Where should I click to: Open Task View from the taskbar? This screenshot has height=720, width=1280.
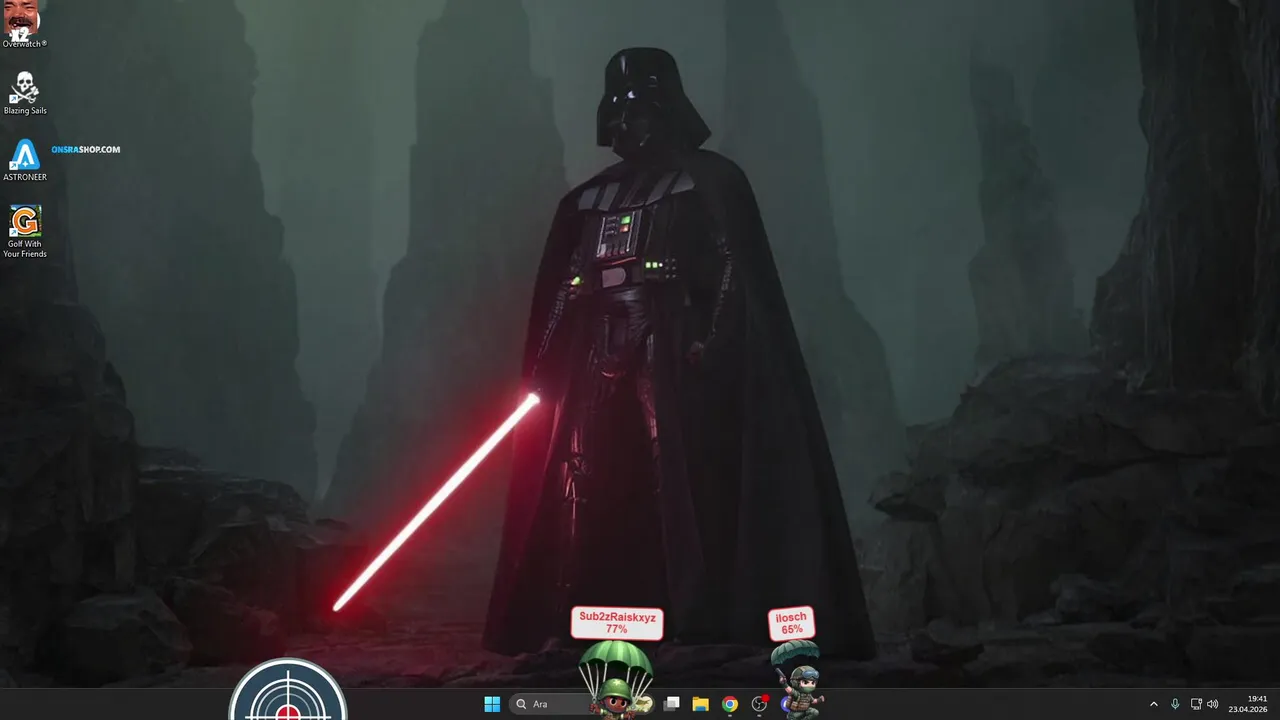point(672,704)
